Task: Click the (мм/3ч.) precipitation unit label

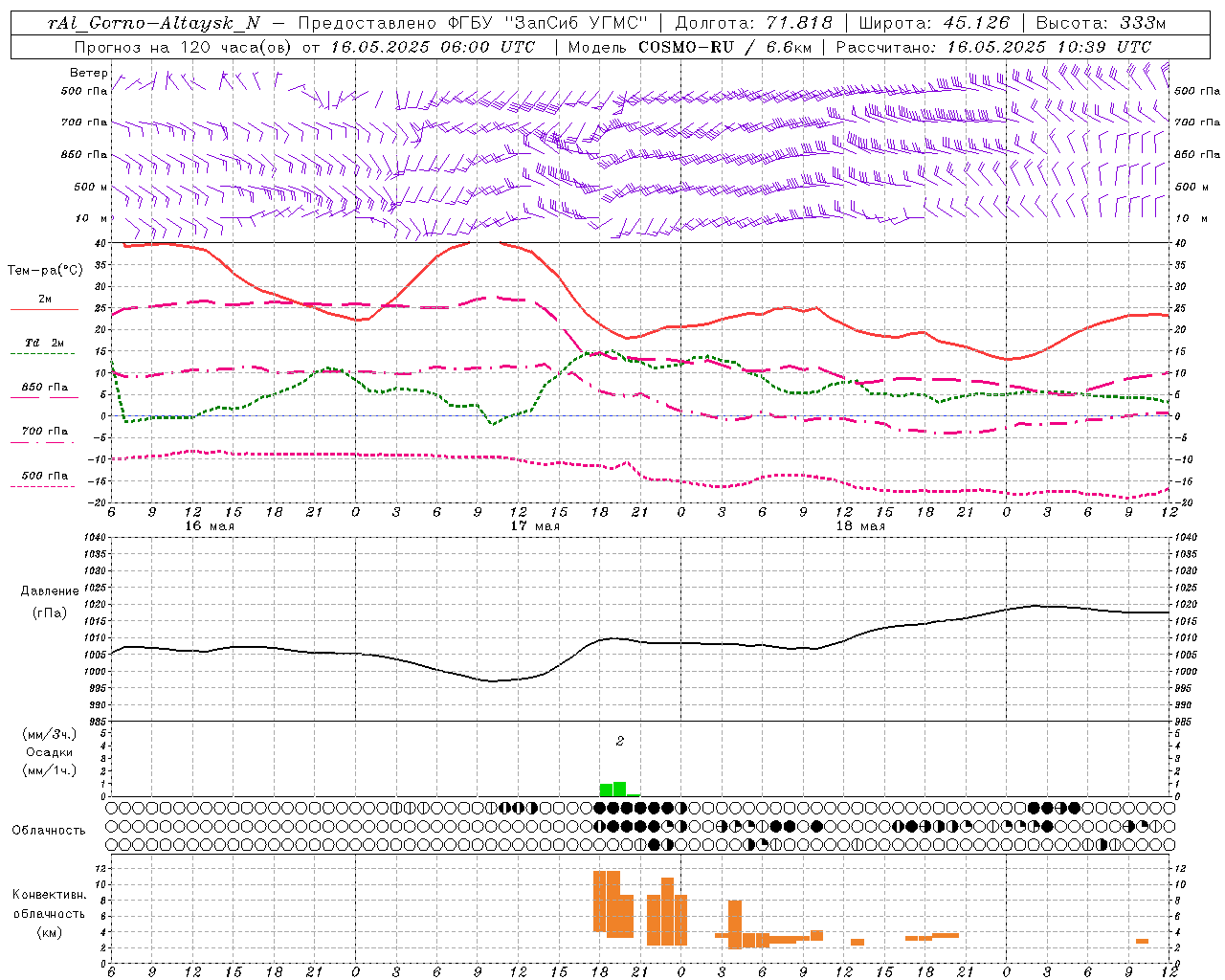Action: coord(50,734)
